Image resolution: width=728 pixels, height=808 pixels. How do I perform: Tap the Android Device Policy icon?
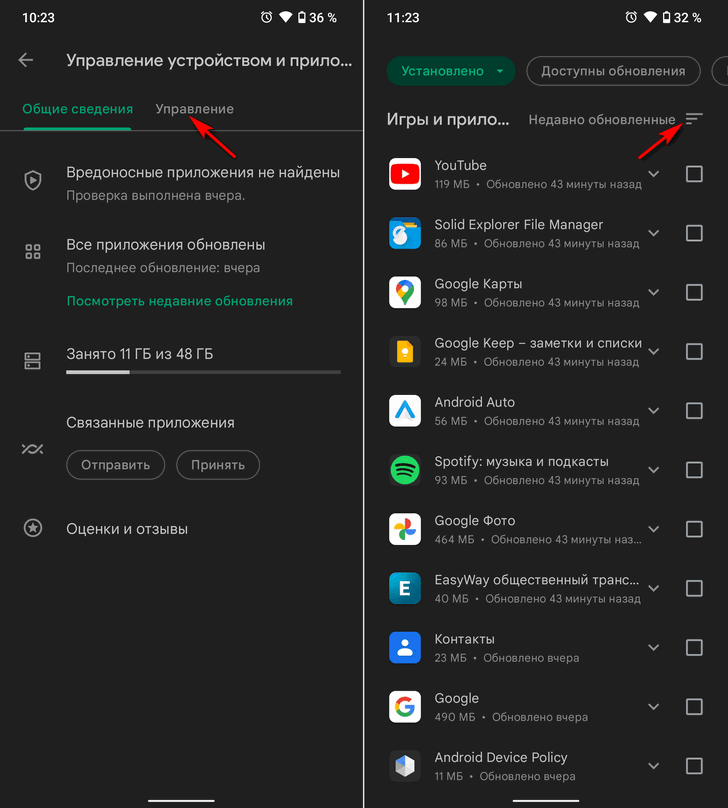405,766
